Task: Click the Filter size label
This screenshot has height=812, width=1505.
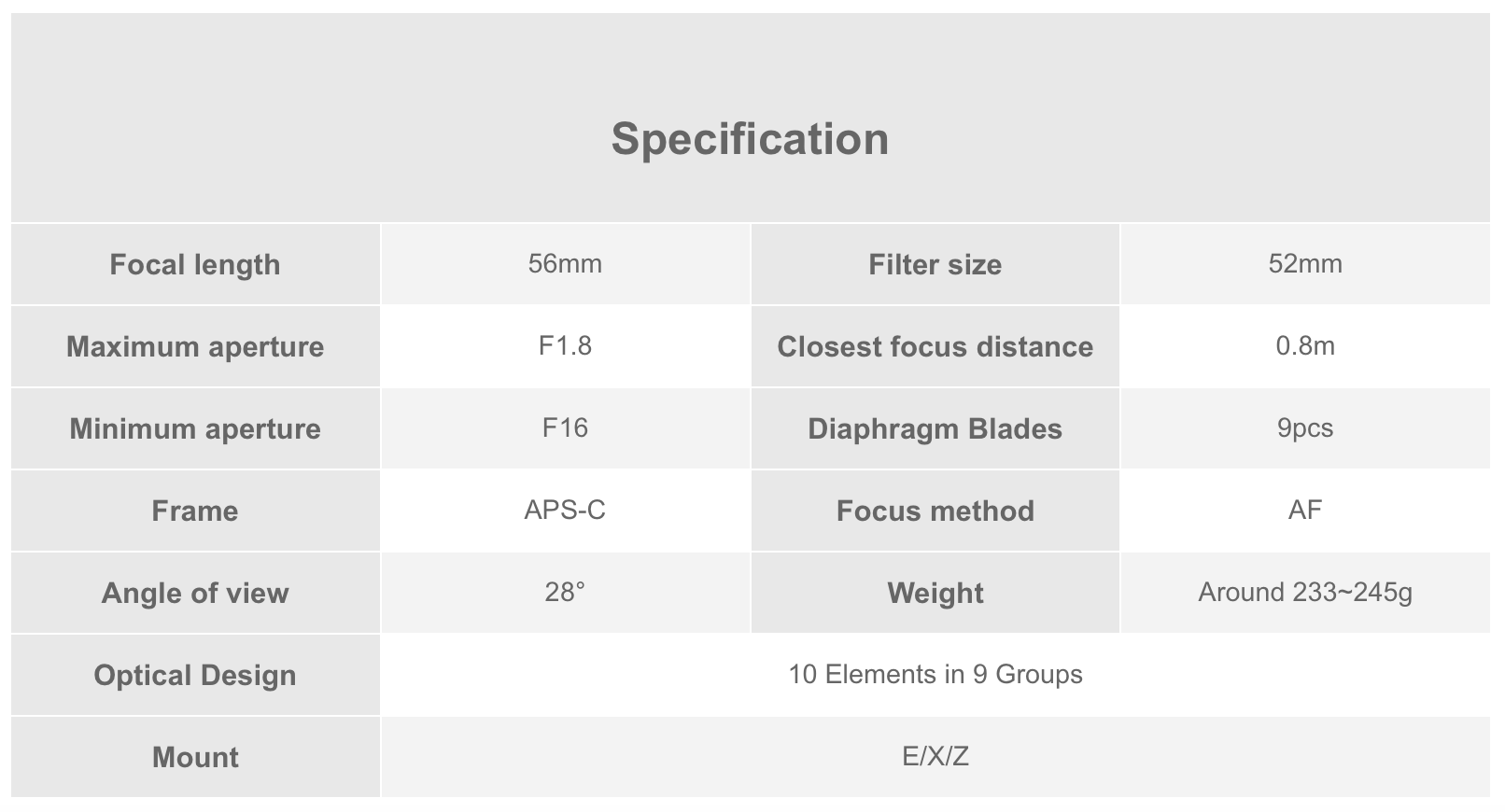Action: tap(935, 264)
